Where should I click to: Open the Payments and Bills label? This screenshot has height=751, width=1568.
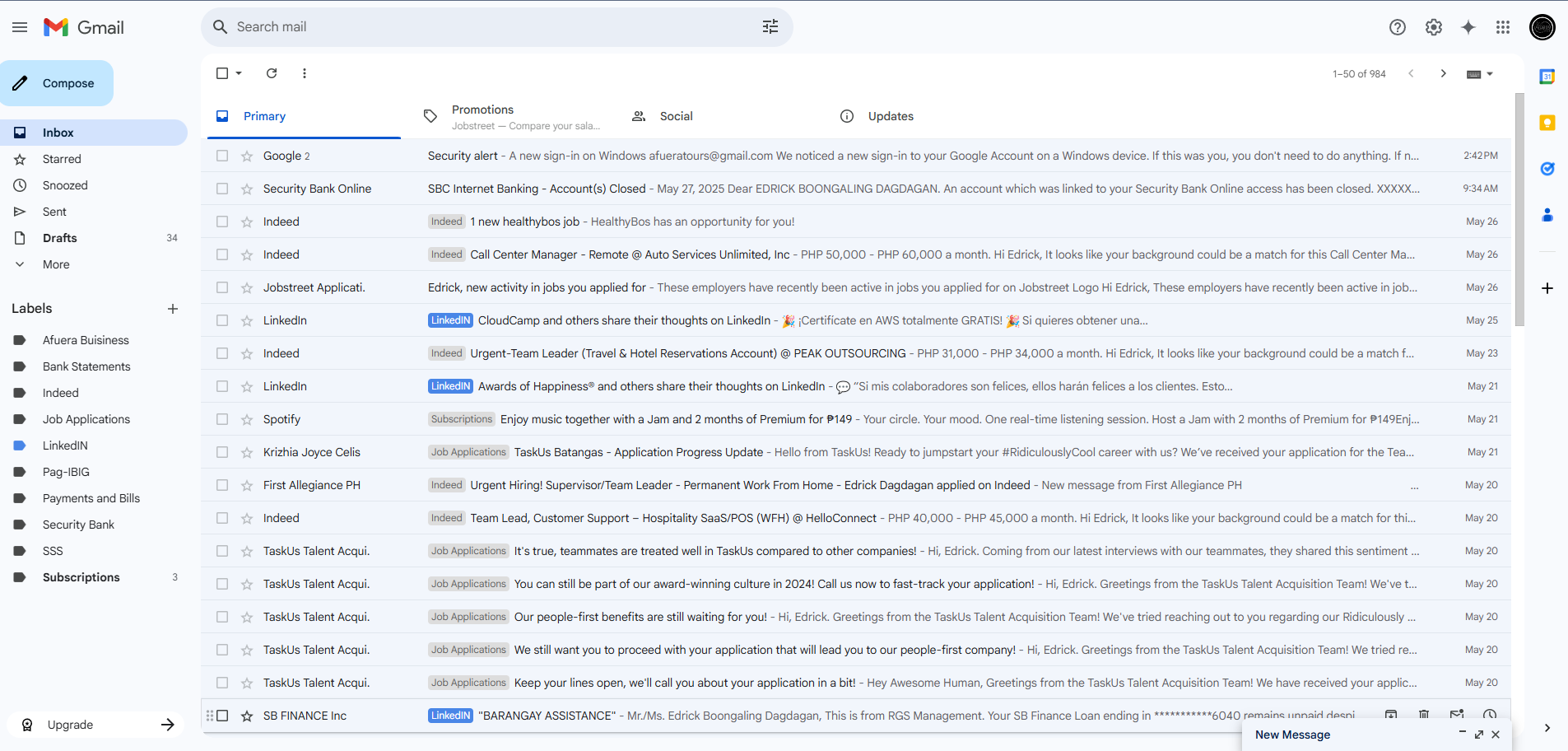click(x=94, y=498)
